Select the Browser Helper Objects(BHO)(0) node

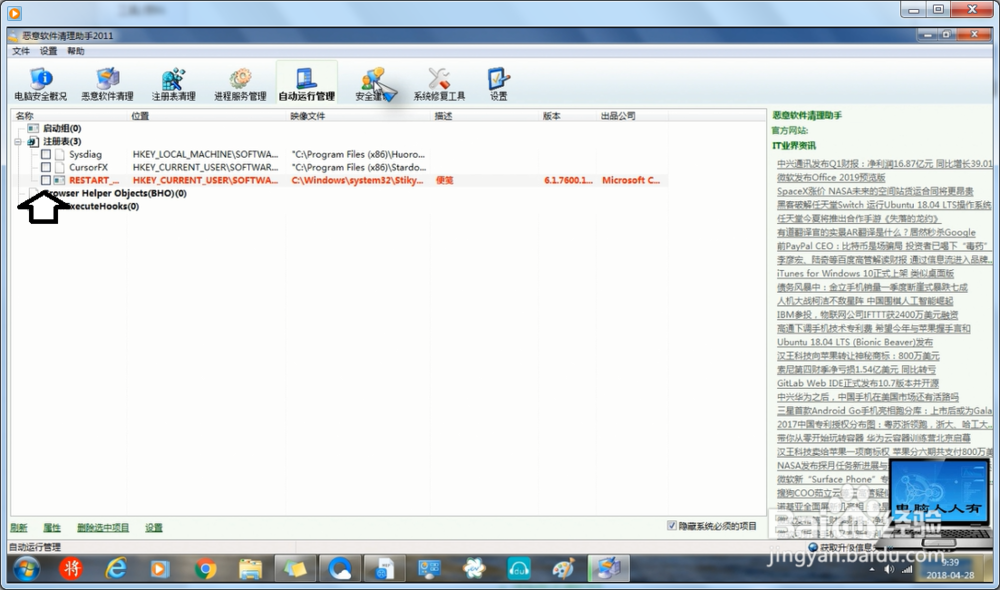click(115, 193)
